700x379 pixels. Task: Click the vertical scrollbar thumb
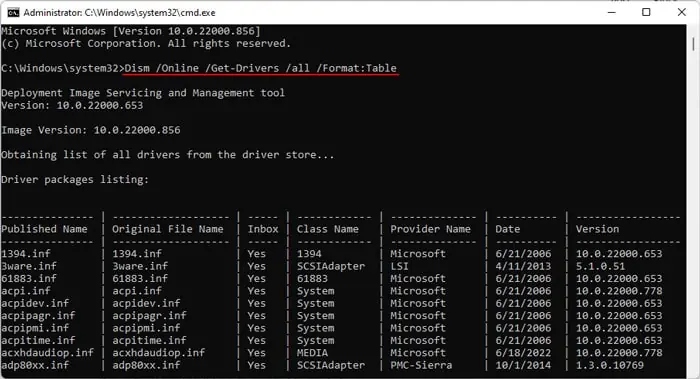[x=693, y=44]
